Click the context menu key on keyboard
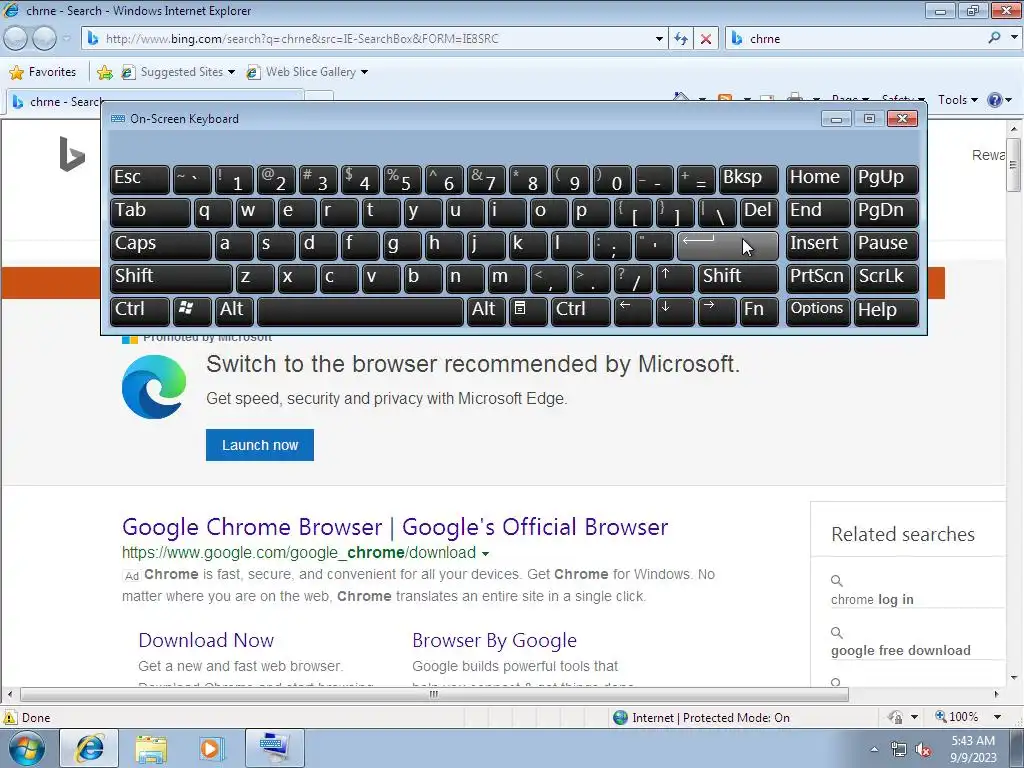Image resolution: width=1024 pixels, height=768 pixels. point(528,310)
